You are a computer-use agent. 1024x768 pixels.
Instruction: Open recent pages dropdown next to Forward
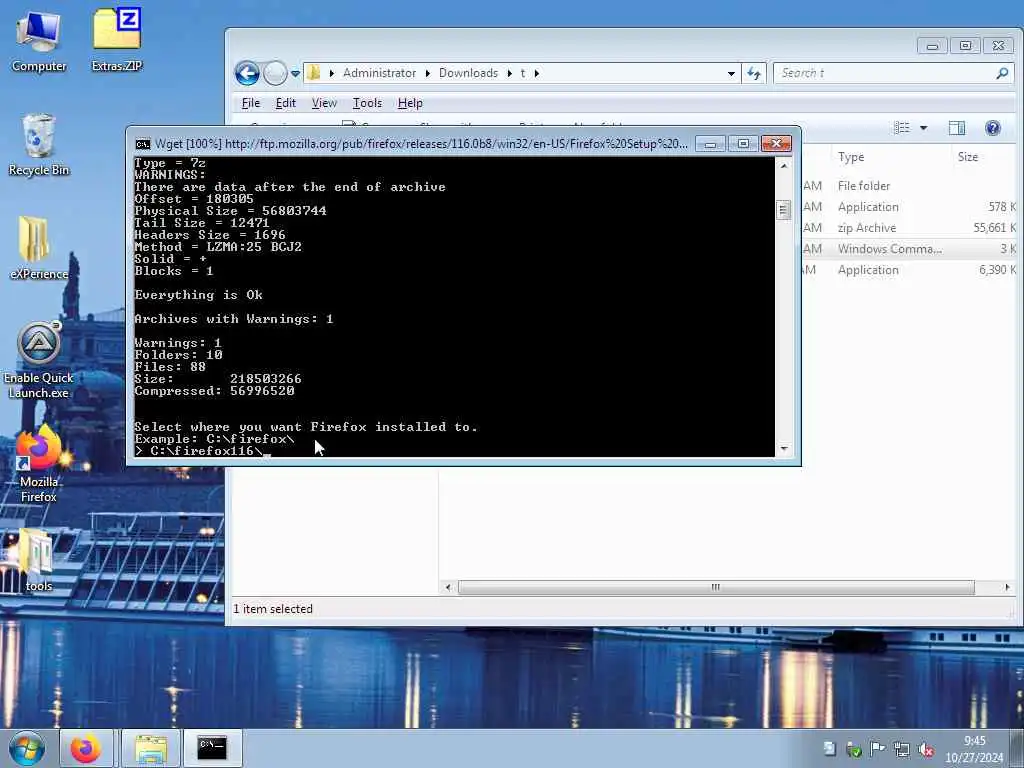tap(295, 73)
